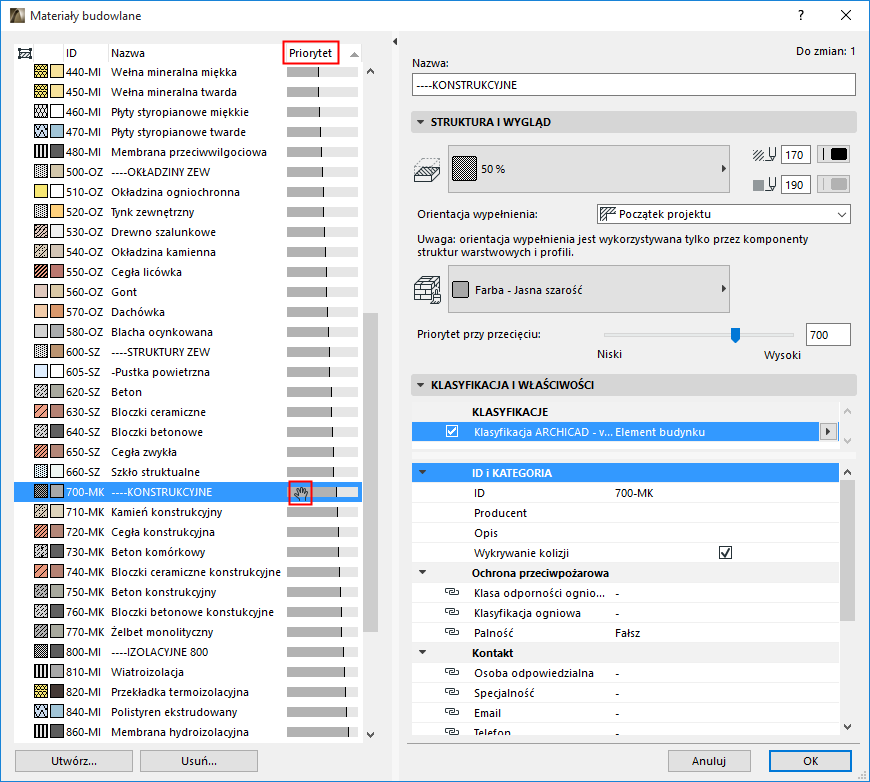Toggle Wykrywanie kolizji checkbox

(725, 552)
